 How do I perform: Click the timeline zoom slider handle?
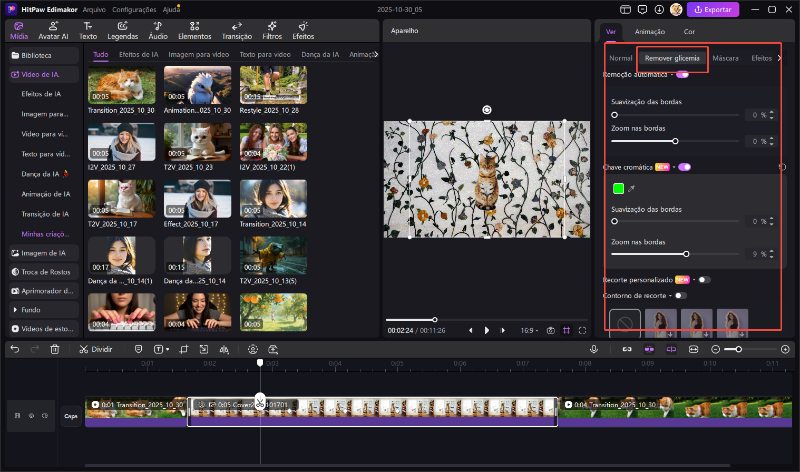tap(738, 349)
